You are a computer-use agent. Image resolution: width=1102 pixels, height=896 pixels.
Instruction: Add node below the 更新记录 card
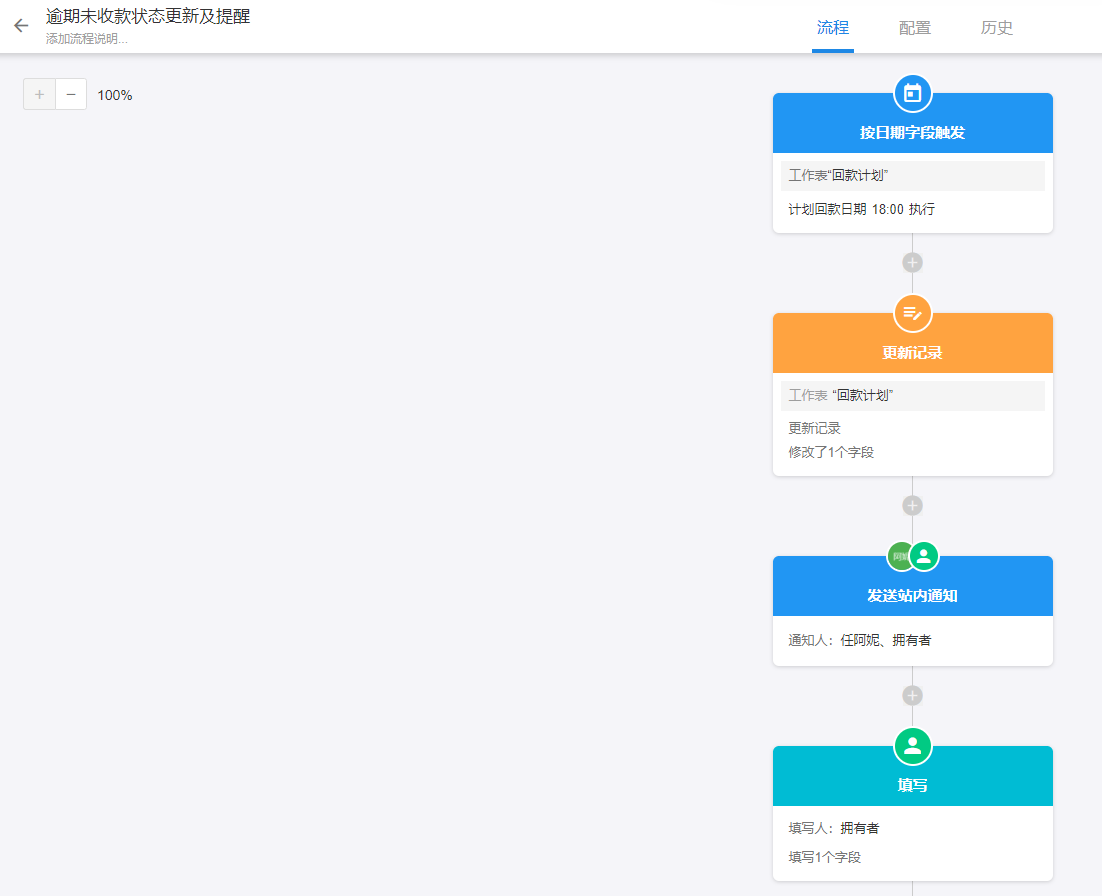click(912, 506)
